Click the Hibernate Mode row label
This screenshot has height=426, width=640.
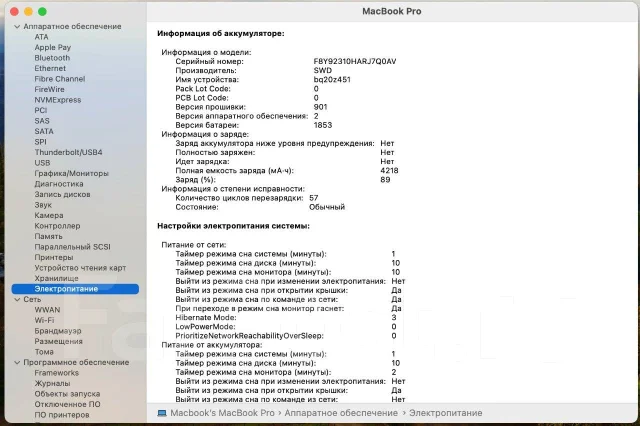[x=206, y=317]
